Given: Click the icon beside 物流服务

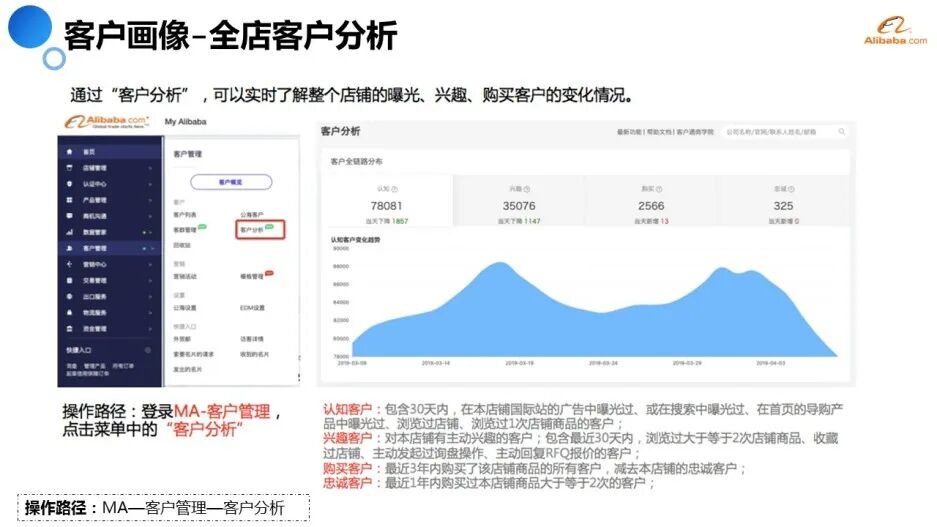Looking at the screenshot, I should click(70, 312).
